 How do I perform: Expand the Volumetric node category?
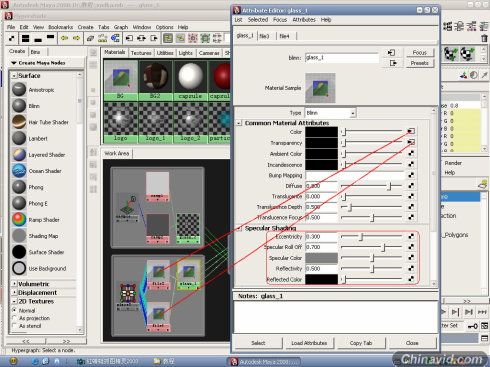coord(14,284)
